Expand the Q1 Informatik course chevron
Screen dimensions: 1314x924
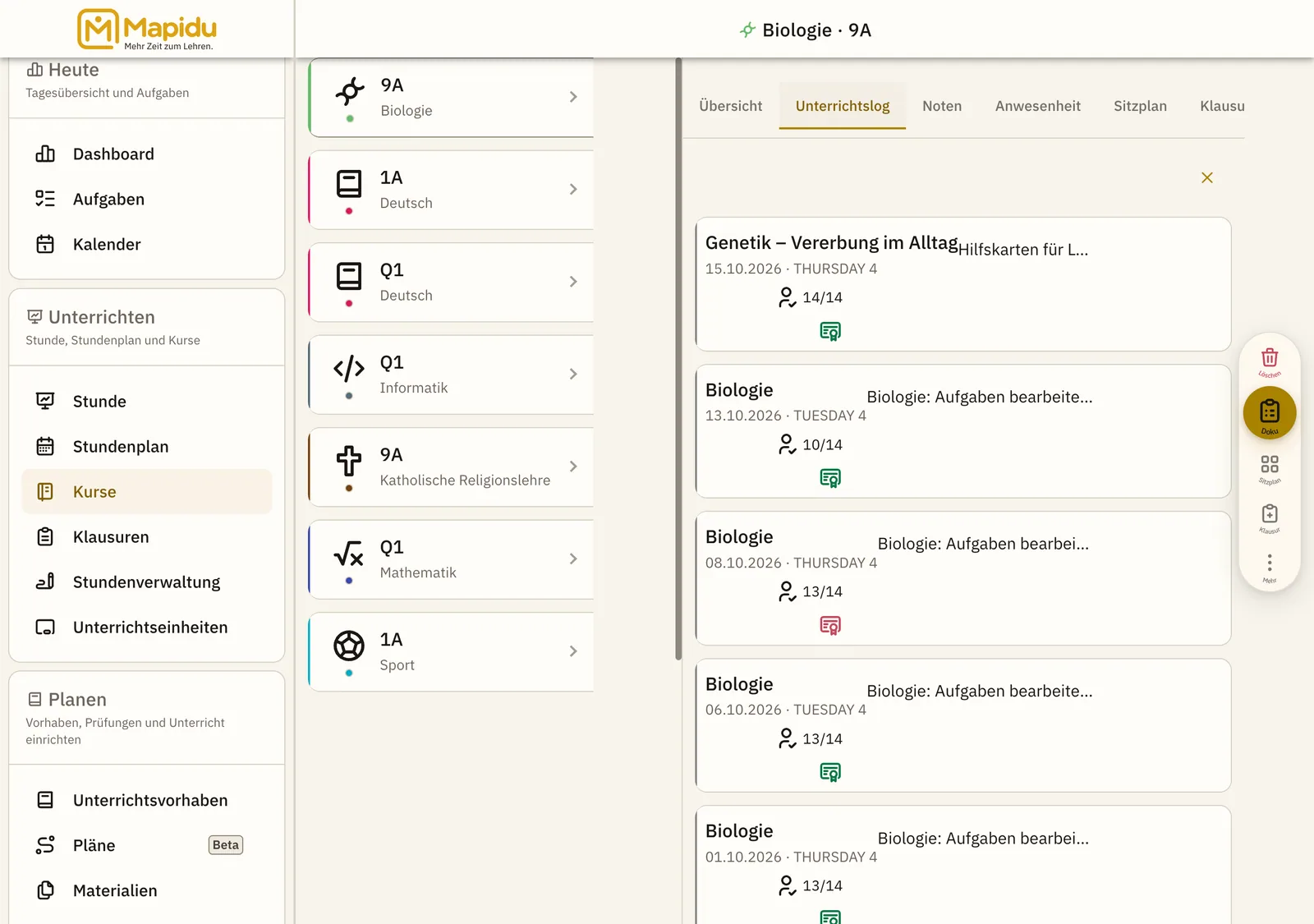coord(573,374)
